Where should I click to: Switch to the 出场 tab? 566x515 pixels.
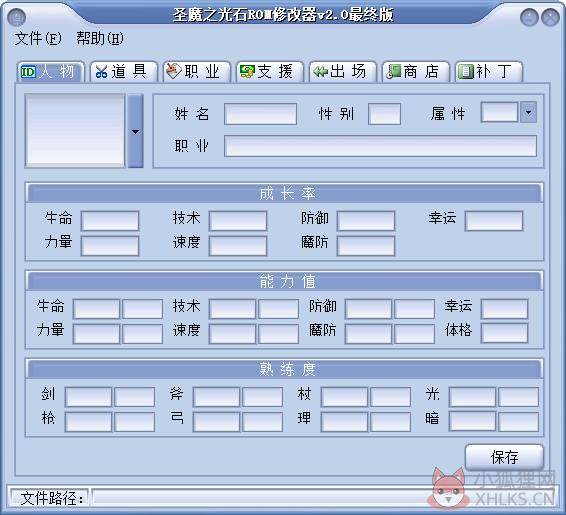pos(343,71)
